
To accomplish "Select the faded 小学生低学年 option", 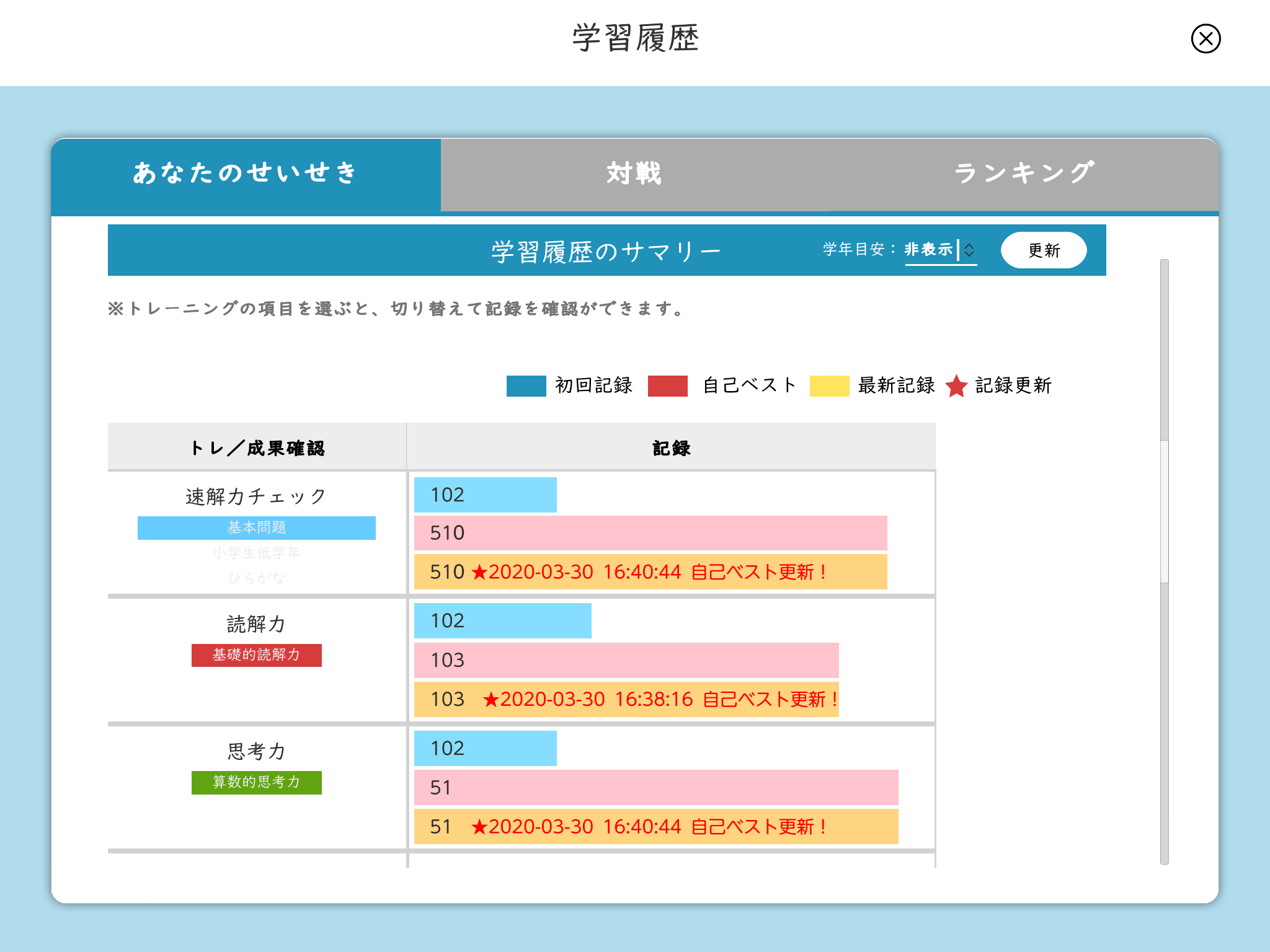I will tap(257, 553).
